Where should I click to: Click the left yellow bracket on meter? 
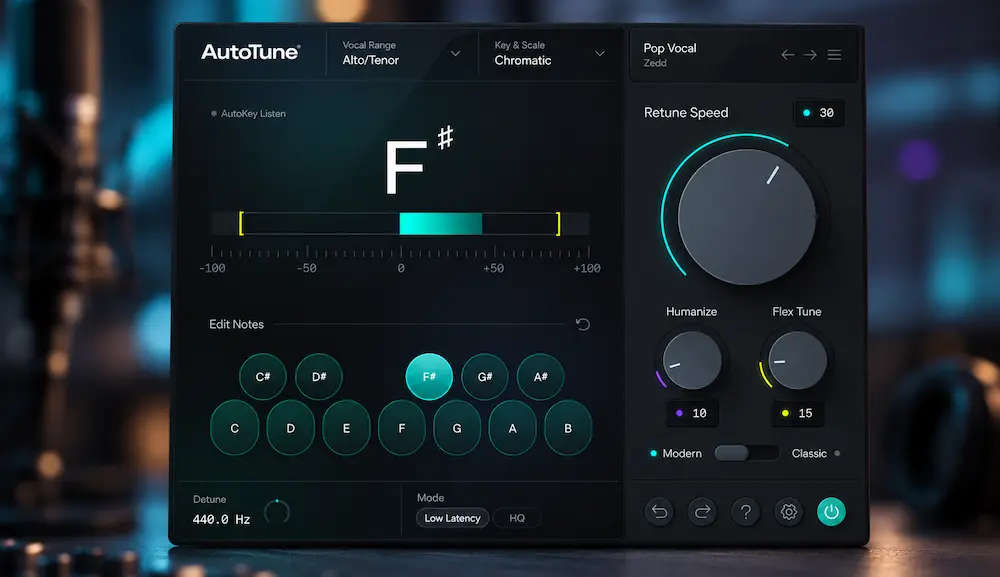[x=241, y=224]
